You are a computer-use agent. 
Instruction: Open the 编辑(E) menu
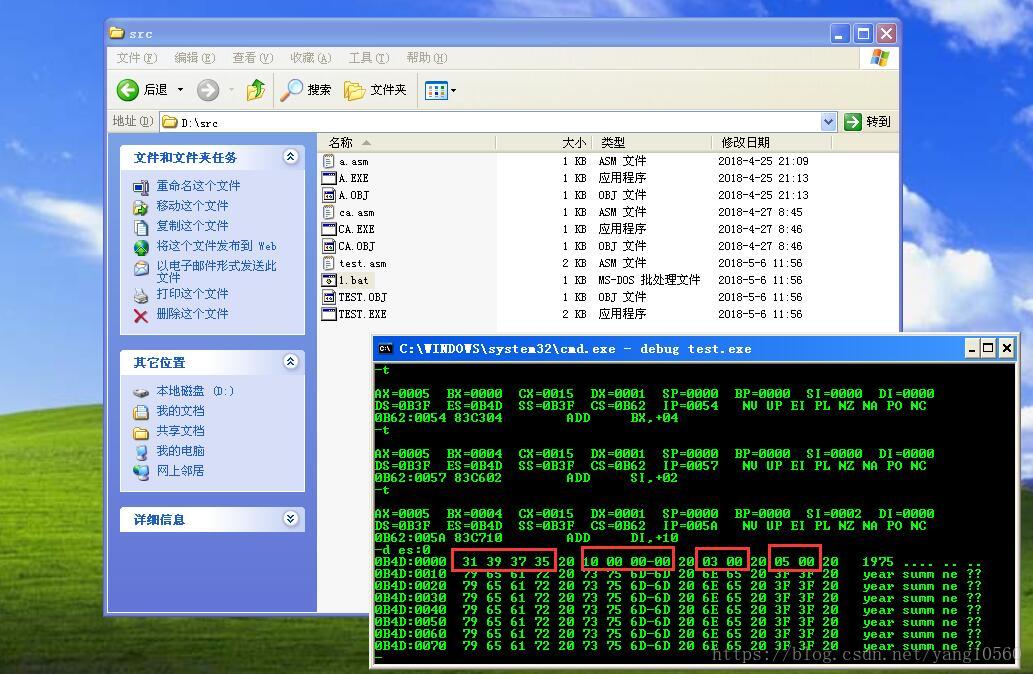coord(194,58)
